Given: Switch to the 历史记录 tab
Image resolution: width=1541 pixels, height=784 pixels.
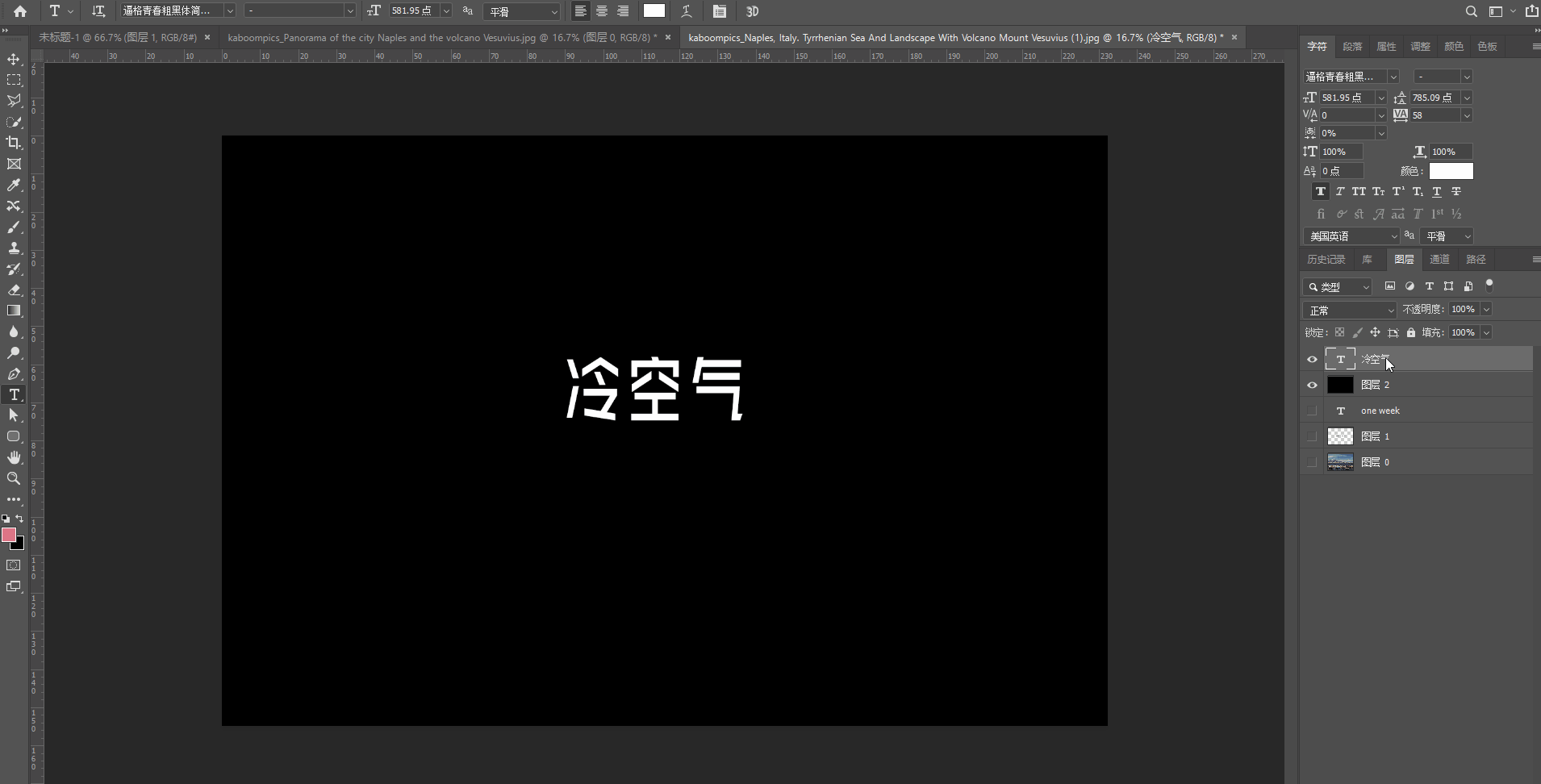Looking at the screenshot, I should click(x=1326, y=260).
